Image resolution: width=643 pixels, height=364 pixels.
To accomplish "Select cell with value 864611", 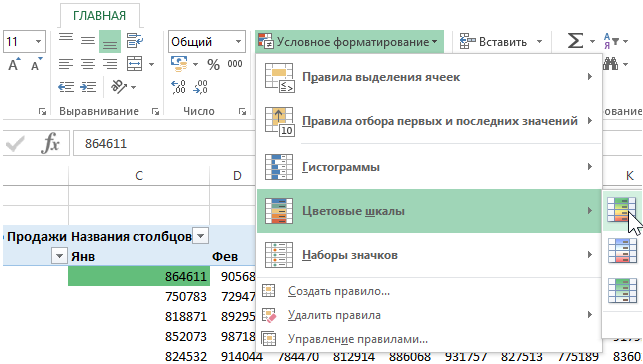I will pyautogui.click(x=139, y=276).
